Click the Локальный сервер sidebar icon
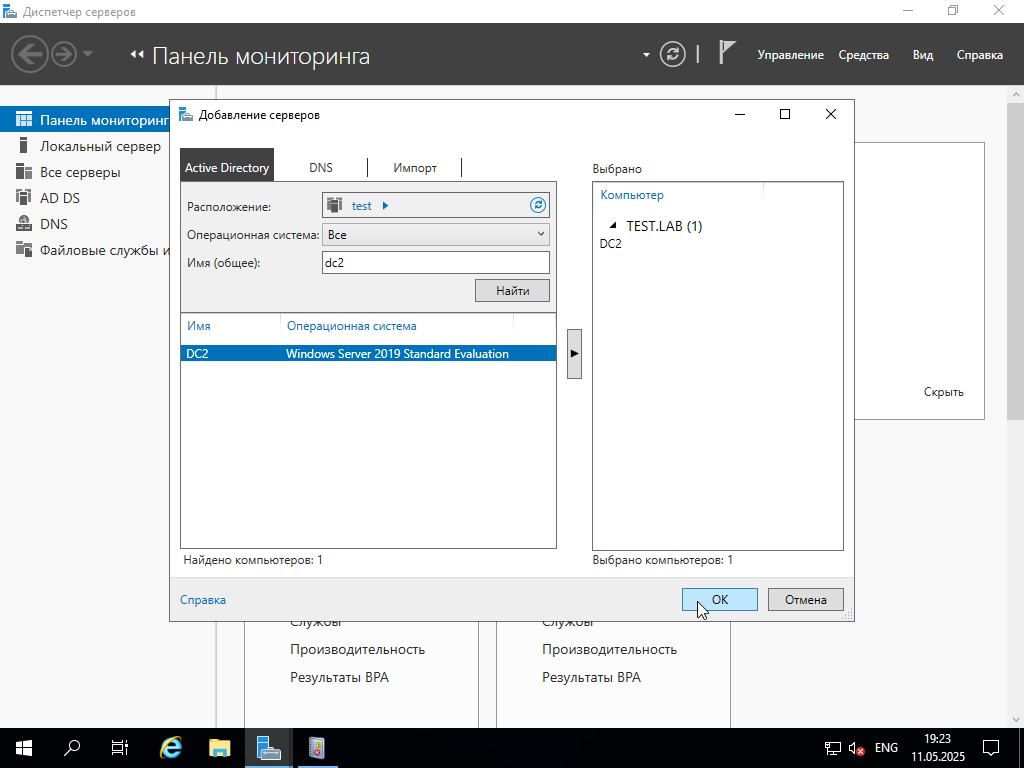 point(24,145)
